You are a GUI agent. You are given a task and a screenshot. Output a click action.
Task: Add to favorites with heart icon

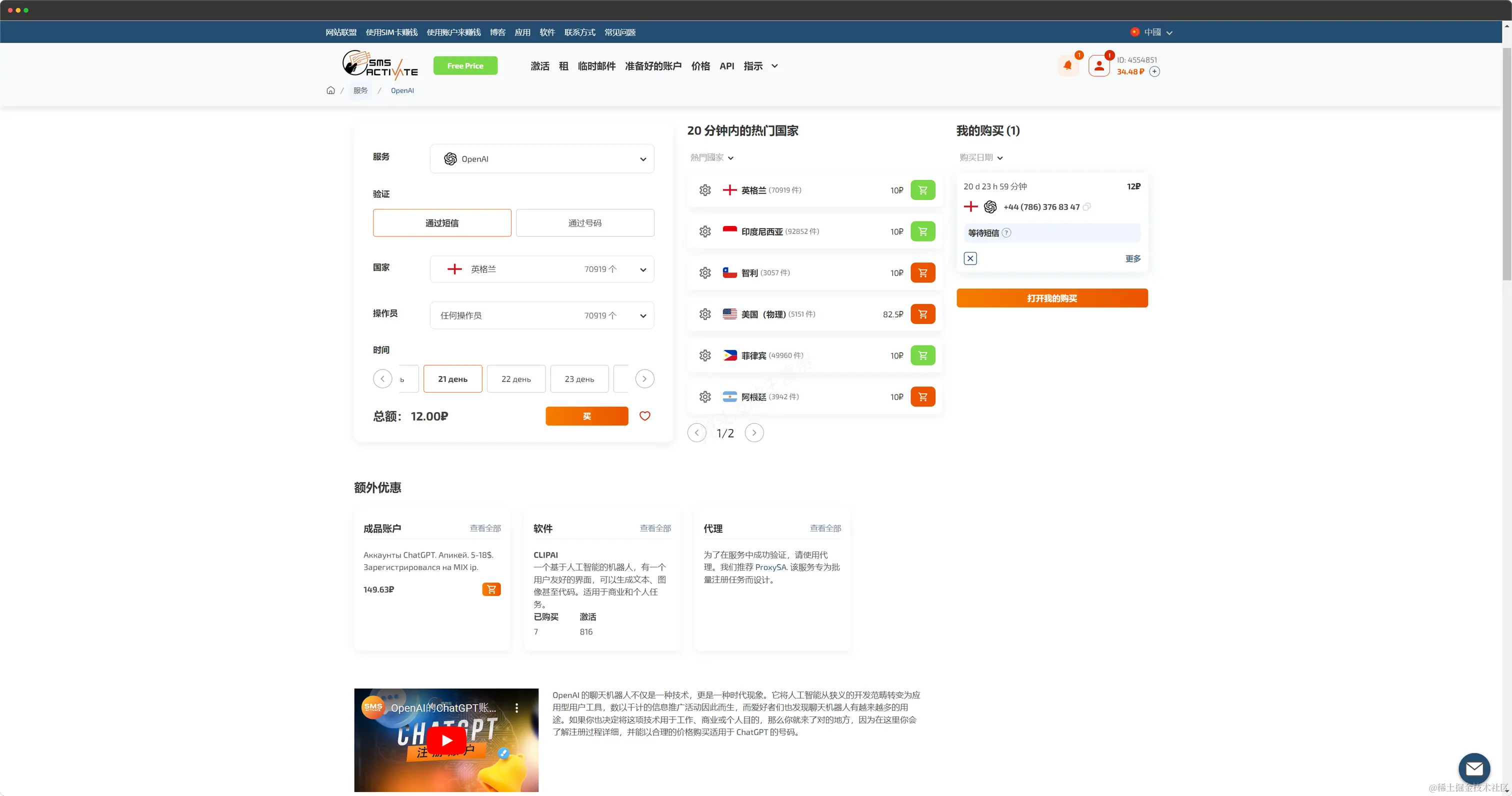(644, 416)
